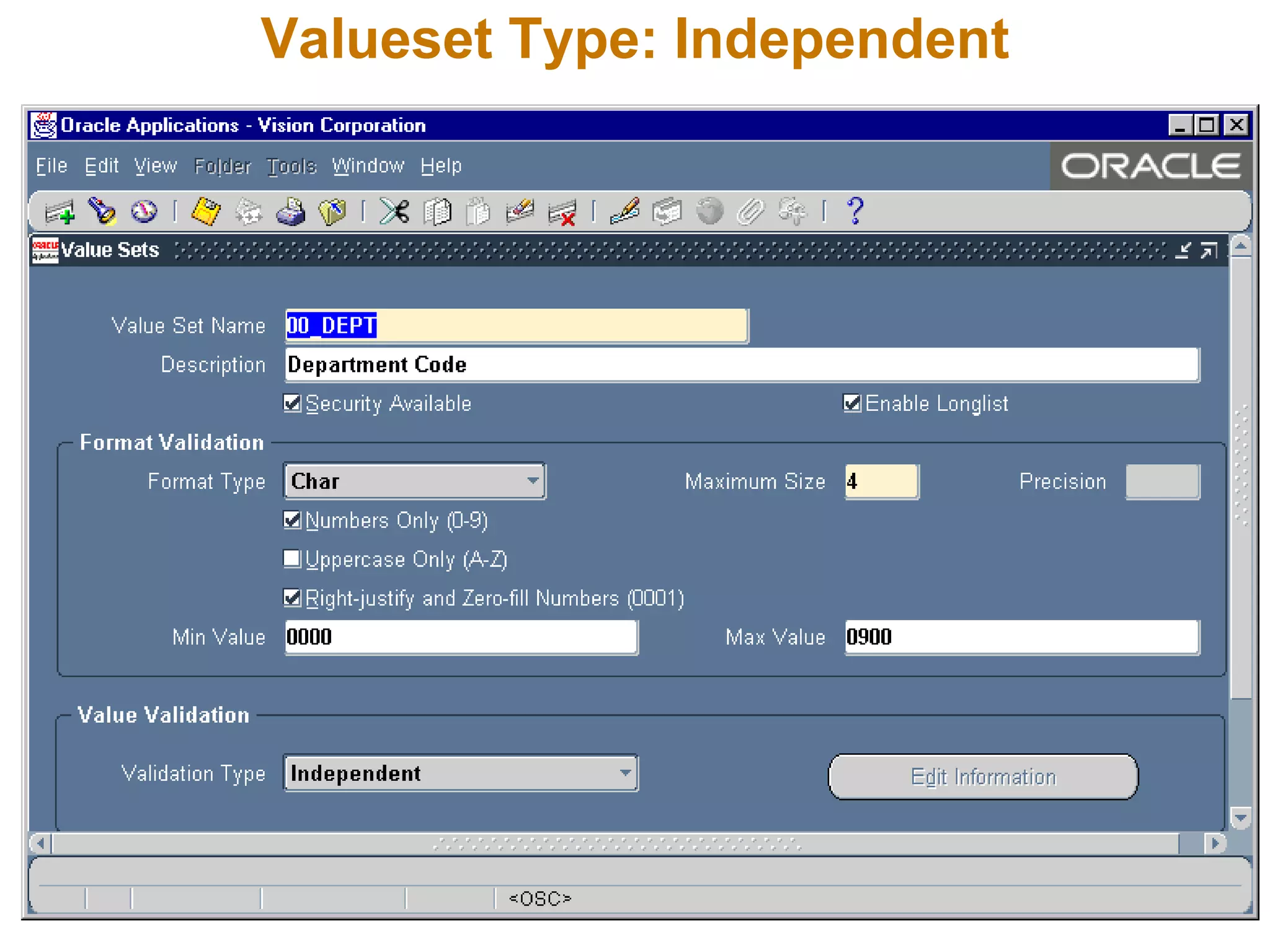Click the Print icon
Screen dimensions: 1270x952
(290, 212)
